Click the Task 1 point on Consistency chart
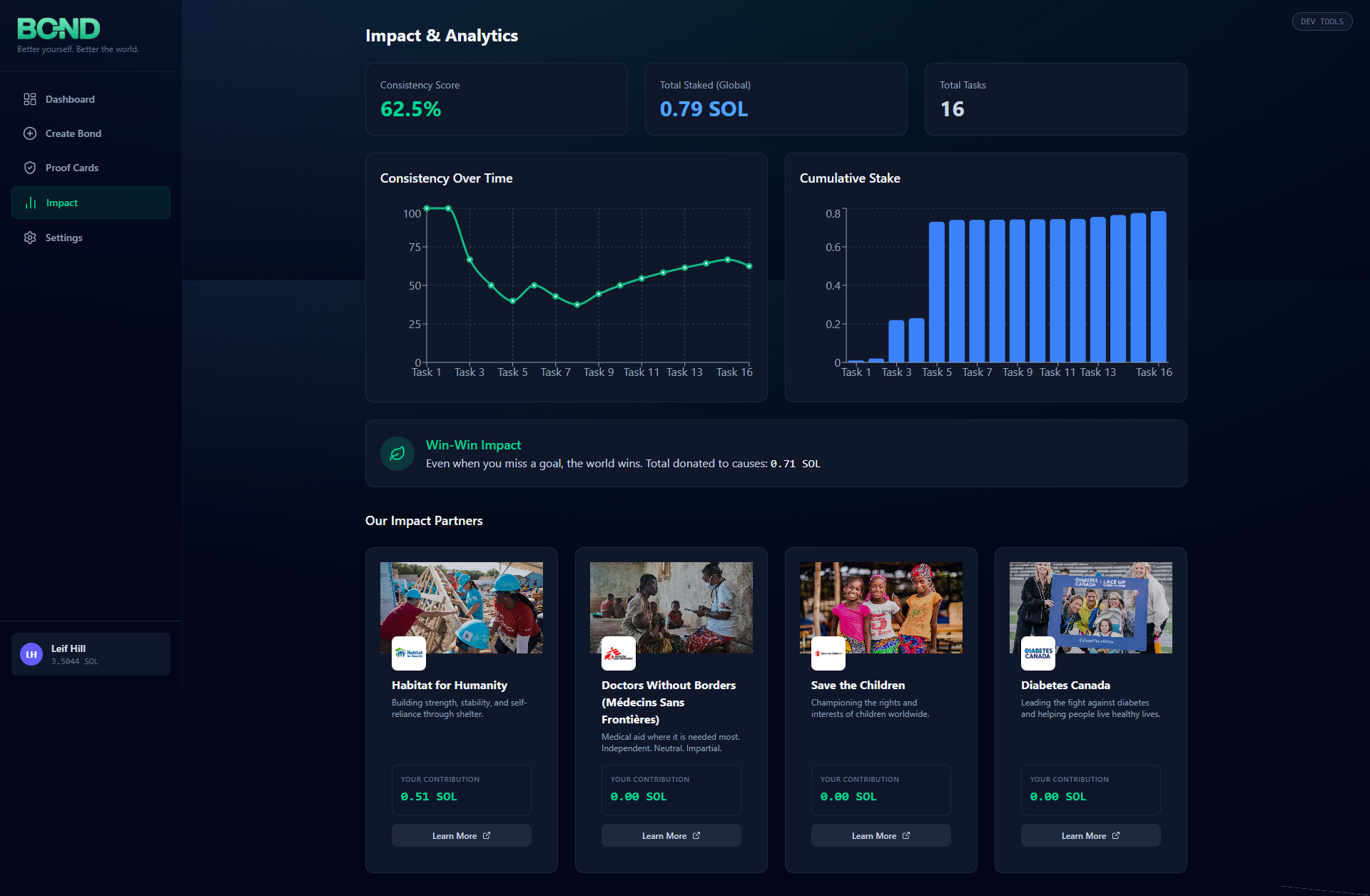 coord(427,208)
